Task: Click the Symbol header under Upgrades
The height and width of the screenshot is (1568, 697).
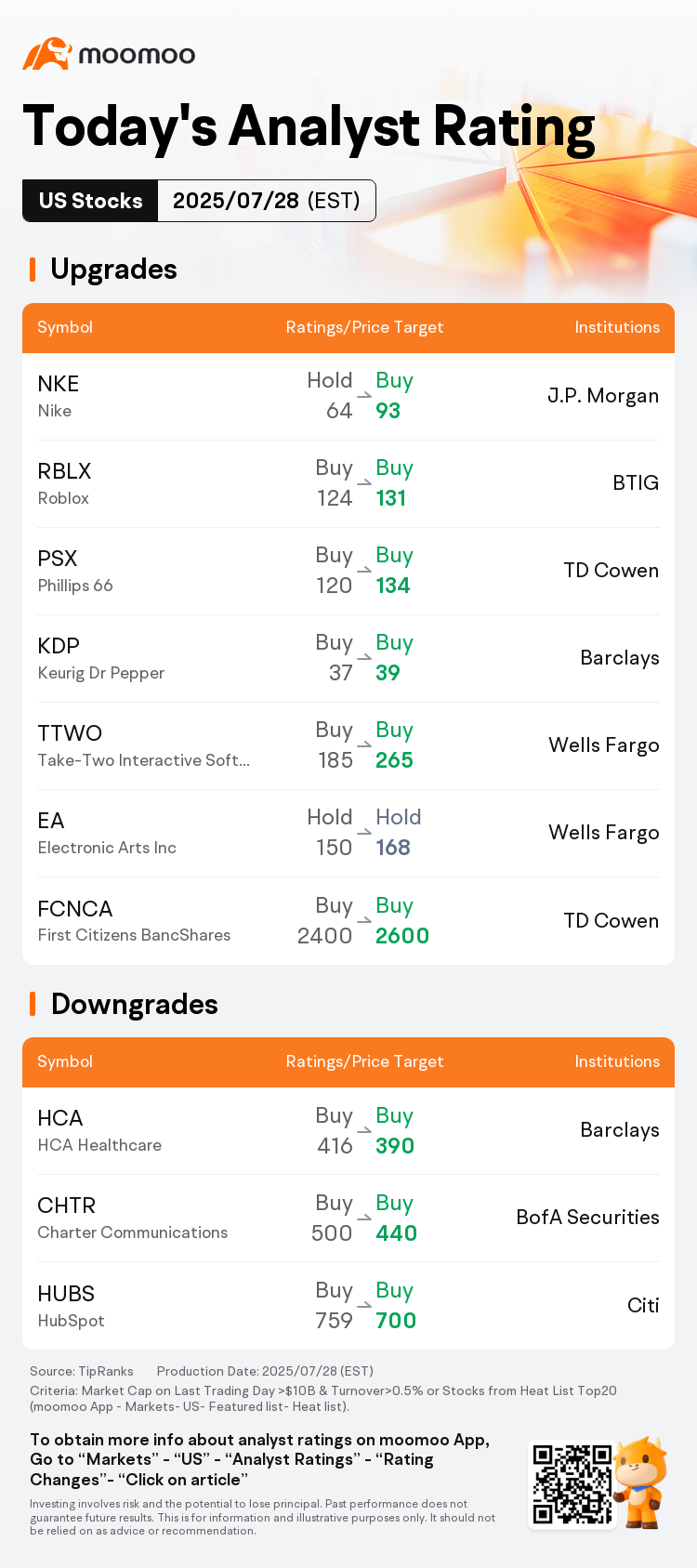Action: coord(65,327)
